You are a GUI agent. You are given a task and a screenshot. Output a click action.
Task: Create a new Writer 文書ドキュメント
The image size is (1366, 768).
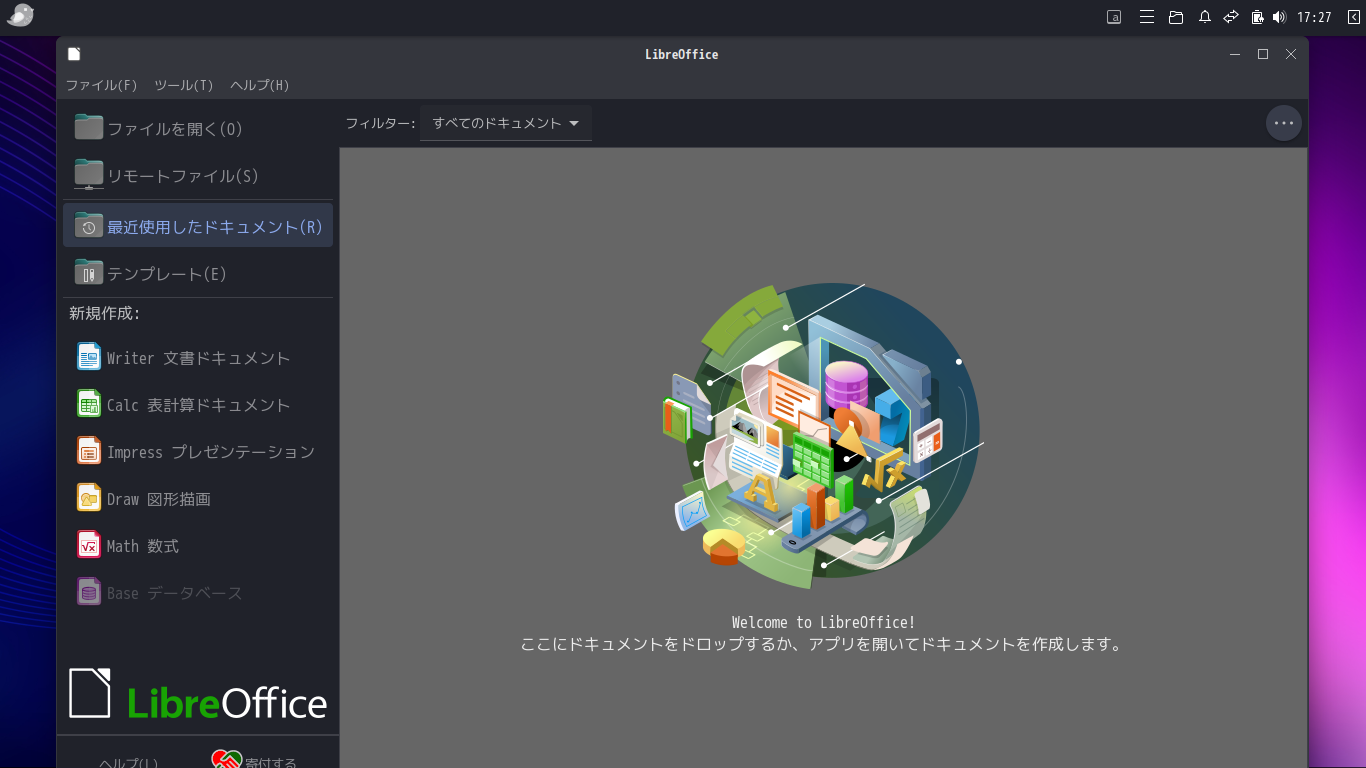click(x=198, y=357)
